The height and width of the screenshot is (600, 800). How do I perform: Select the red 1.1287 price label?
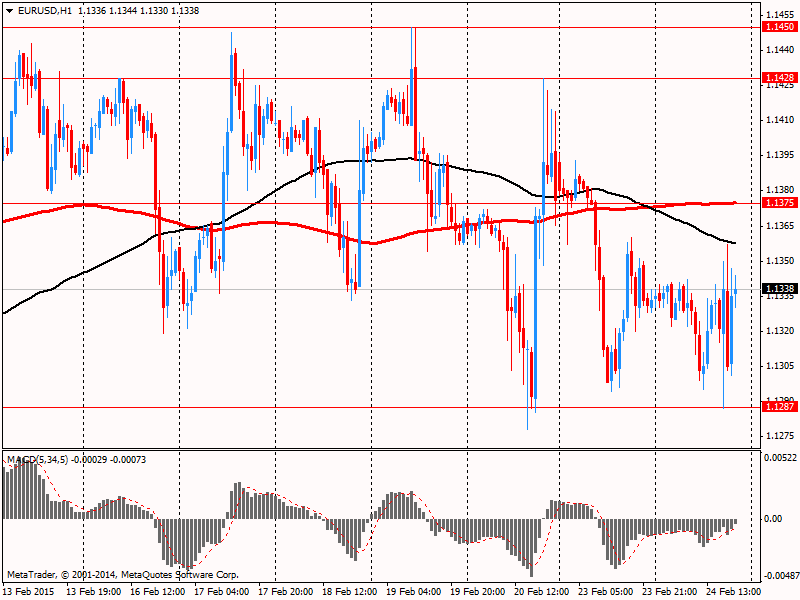778,407
